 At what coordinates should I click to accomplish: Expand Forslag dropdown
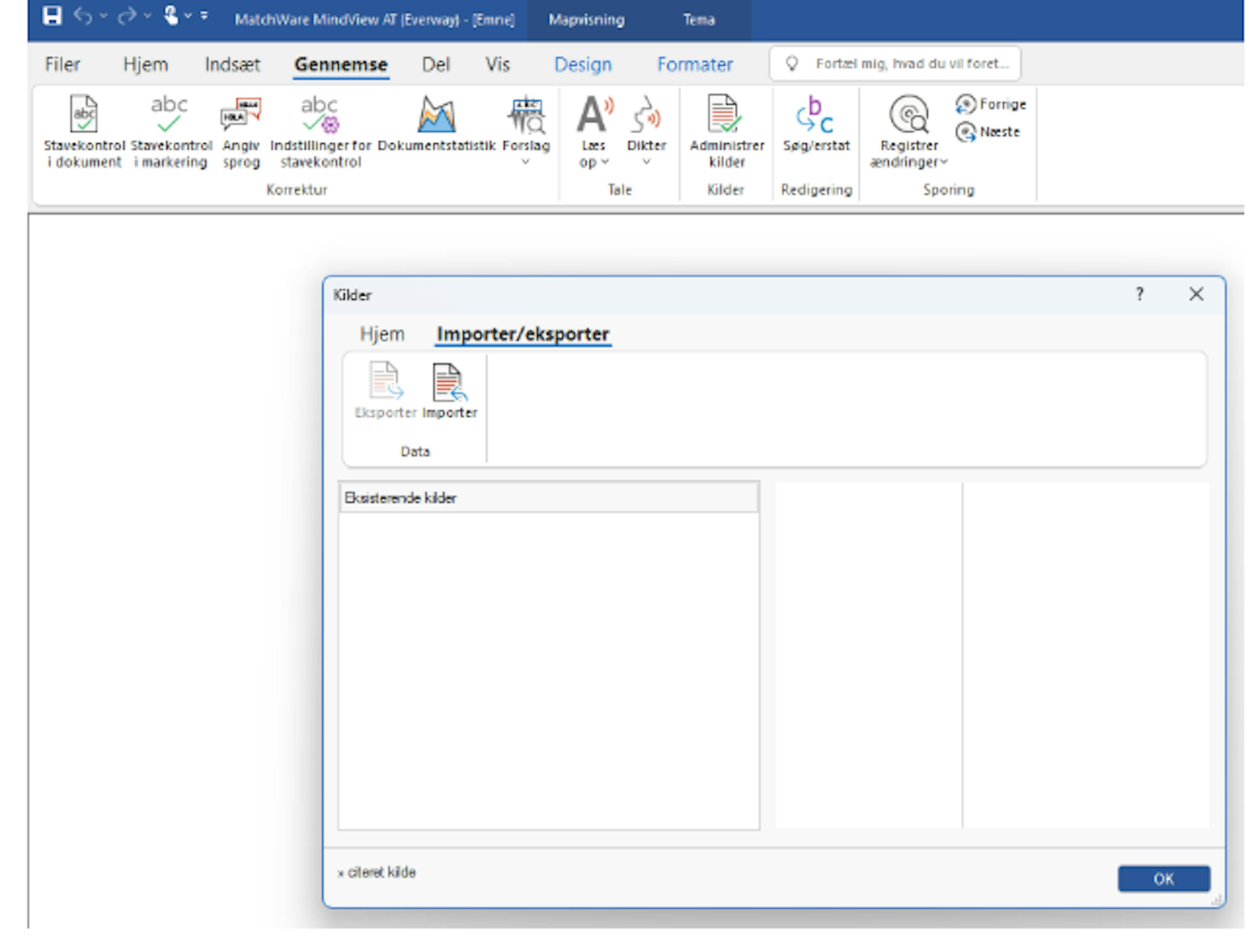coord(526,161)
